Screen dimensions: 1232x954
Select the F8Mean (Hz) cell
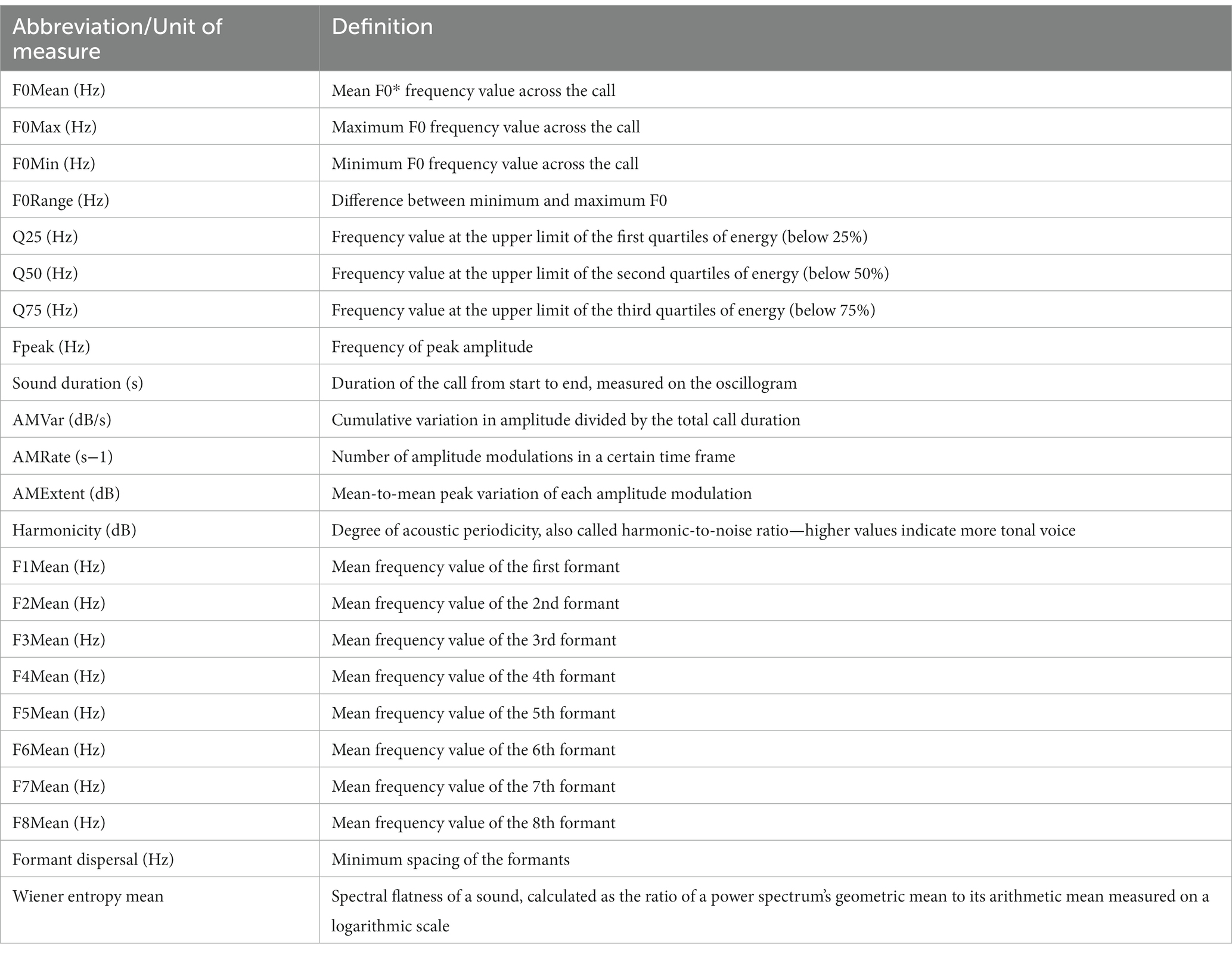coord(160,822)
